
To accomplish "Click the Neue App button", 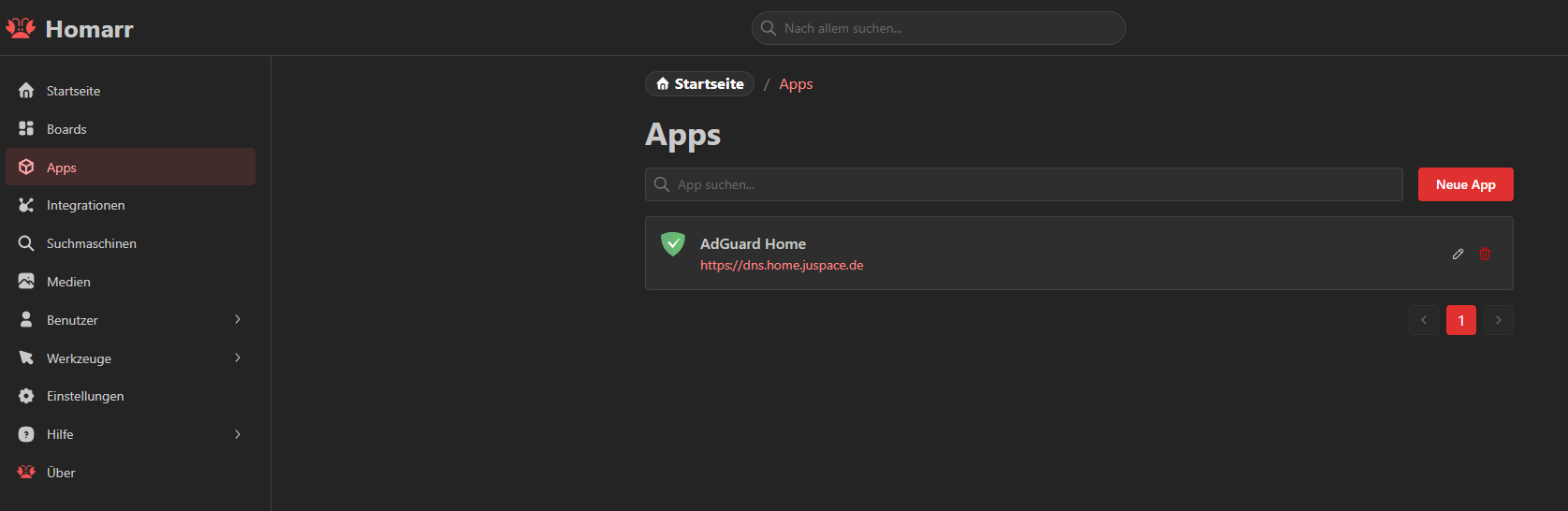I will pos(1465,184).
